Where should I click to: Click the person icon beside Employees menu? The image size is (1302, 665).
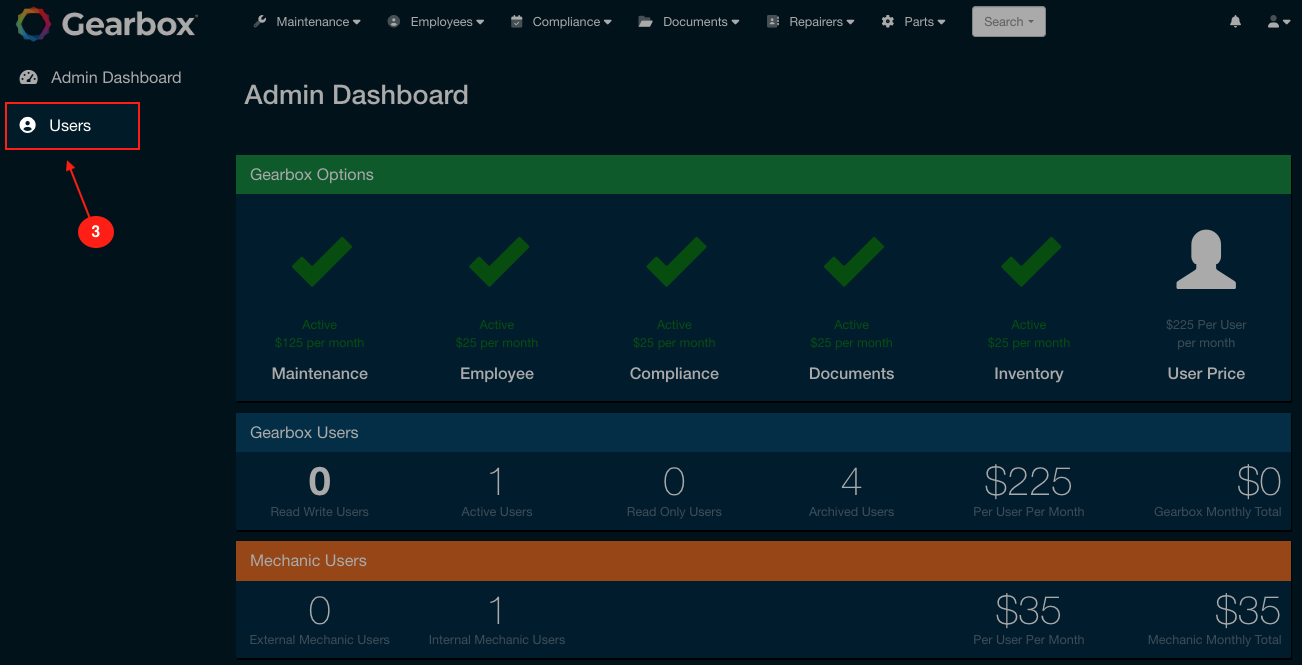[394, 21]
